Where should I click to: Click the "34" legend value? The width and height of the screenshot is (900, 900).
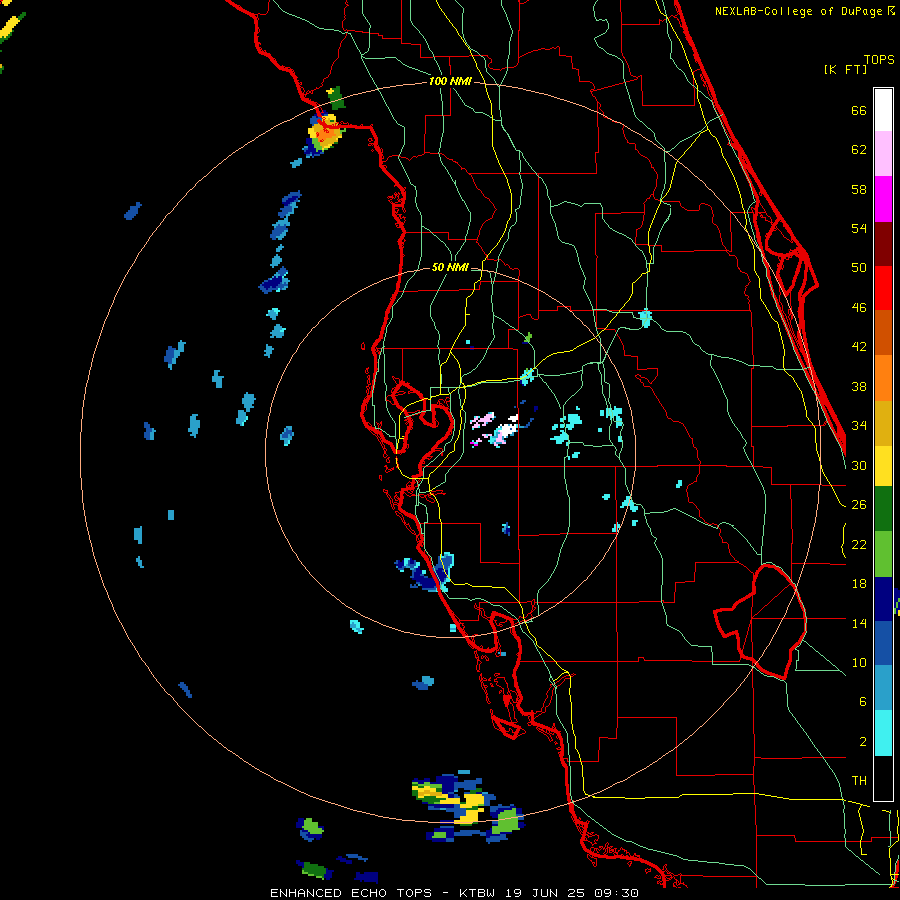pyautogui.click(x=859, y=425)
